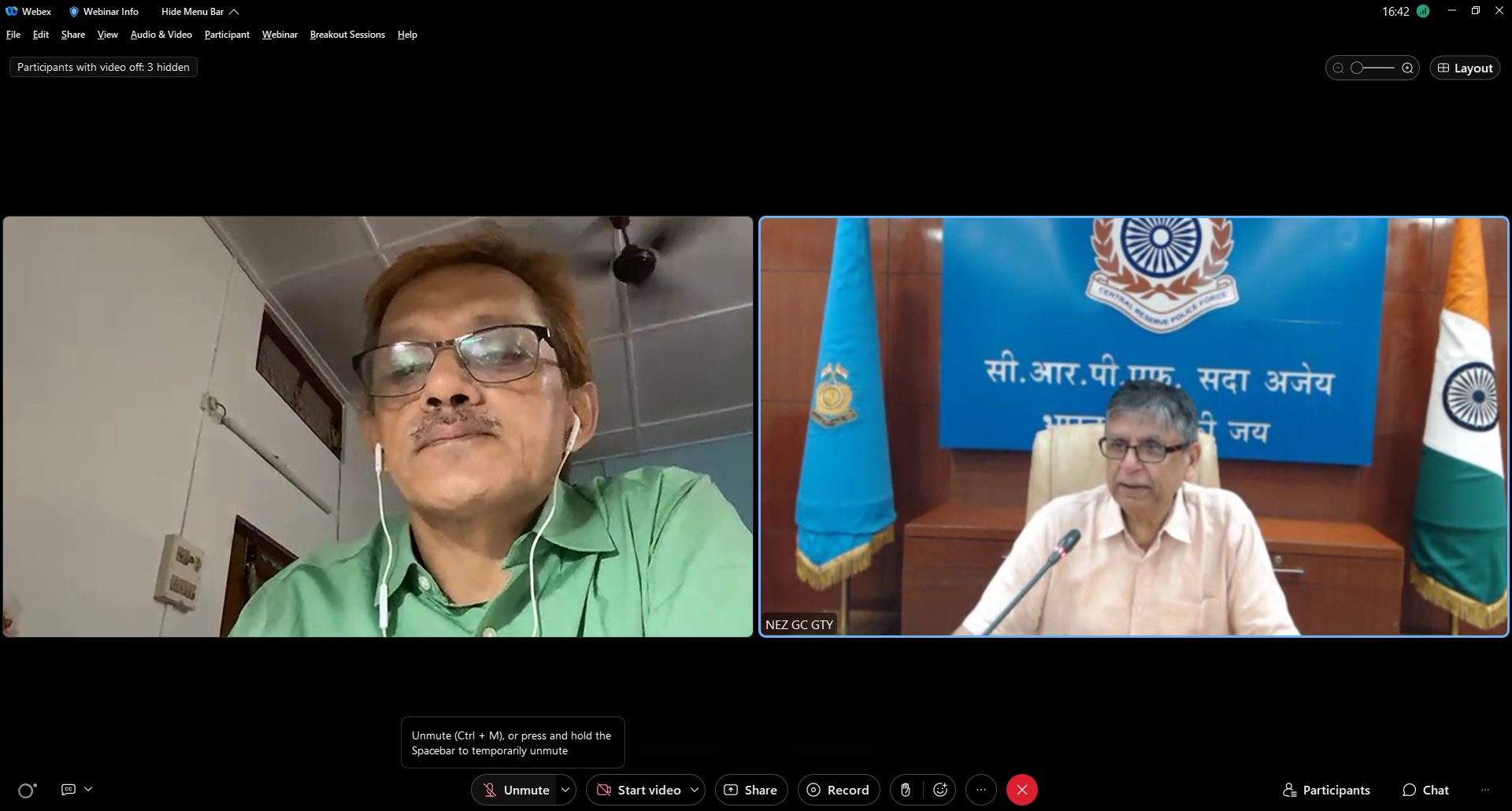Toggle Start video on
1512x811 pixels.
(x=639, y=790)
